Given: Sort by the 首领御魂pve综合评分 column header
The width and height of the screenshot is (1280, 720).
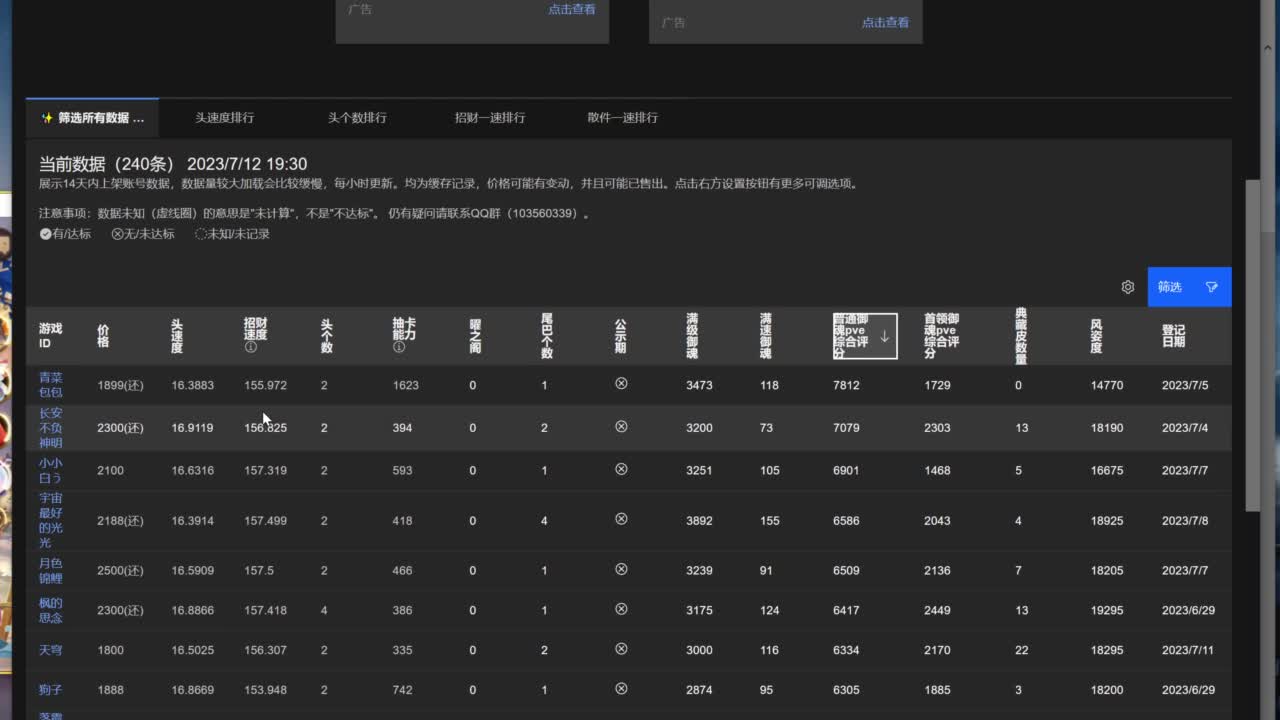Looking at the screenshot, I should click(x=942, y=335).
